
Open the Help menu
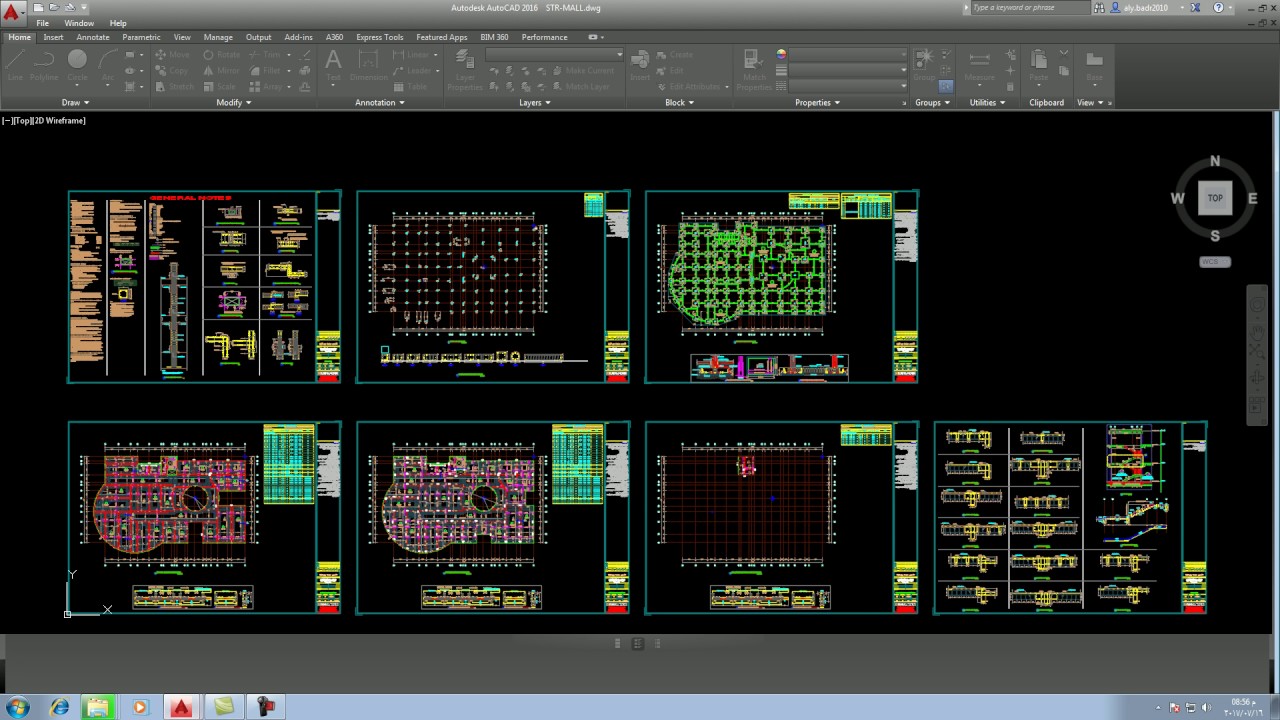[x=118, y=23]
